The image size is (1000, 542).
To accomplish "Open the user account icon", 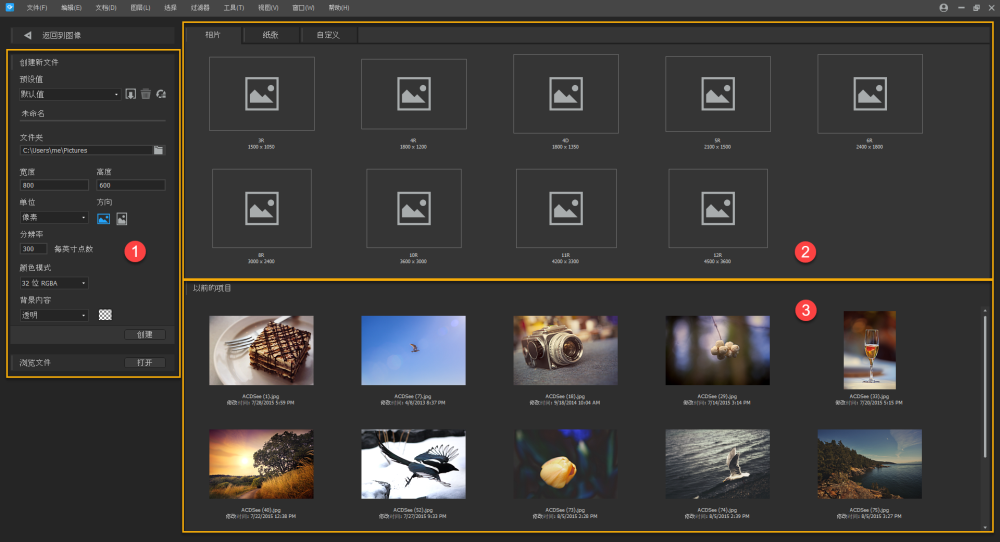I will (x=943, y=7).
